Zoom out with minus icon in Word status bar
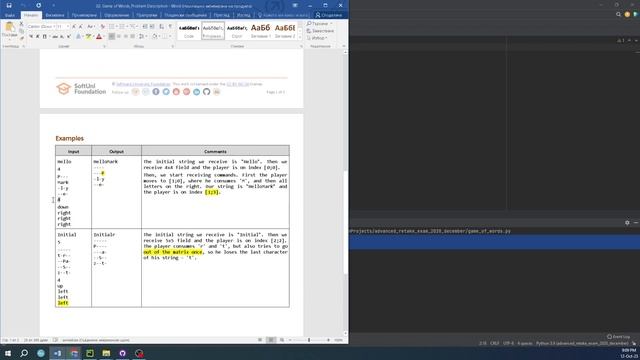This screenshot has height=360, width=640. [290, 340]
